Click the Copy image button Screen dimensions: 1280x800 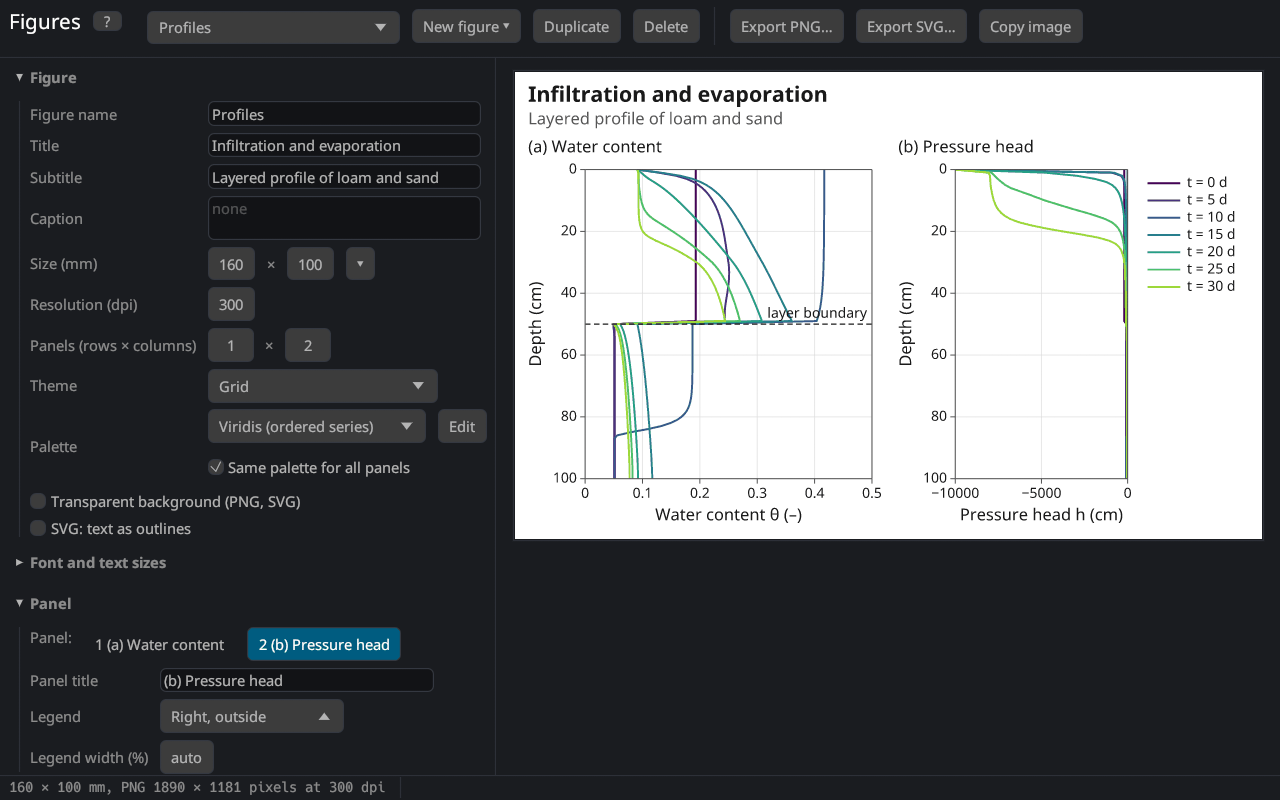click(1030, 27)
